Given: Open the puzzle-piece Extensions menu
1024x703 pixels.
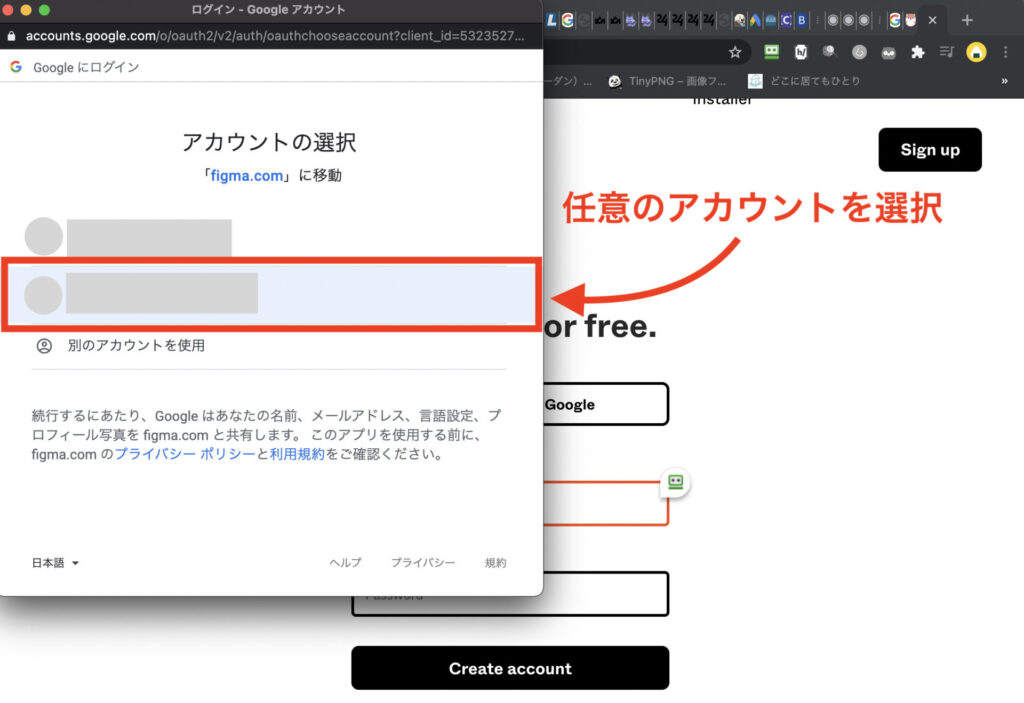Looking at the screenshot, I should [918, 52].
